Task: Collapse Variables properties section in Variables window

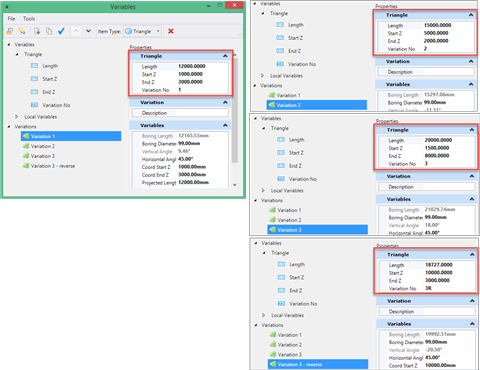Action: click(225, 125)
